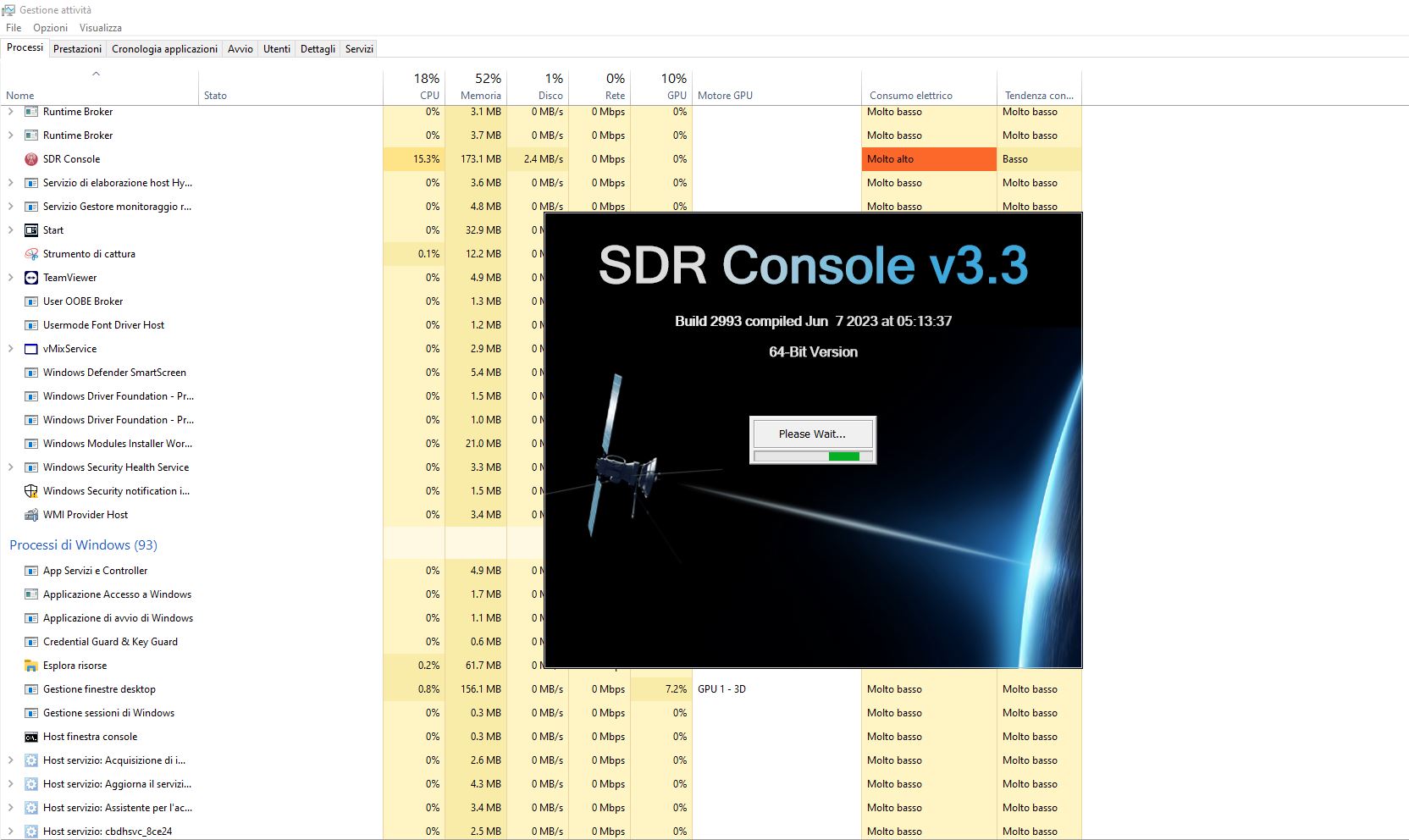This screenshot has width=1409, height=840.
Task: Click the TeamViewer process icon
Action: coord(31,278)
